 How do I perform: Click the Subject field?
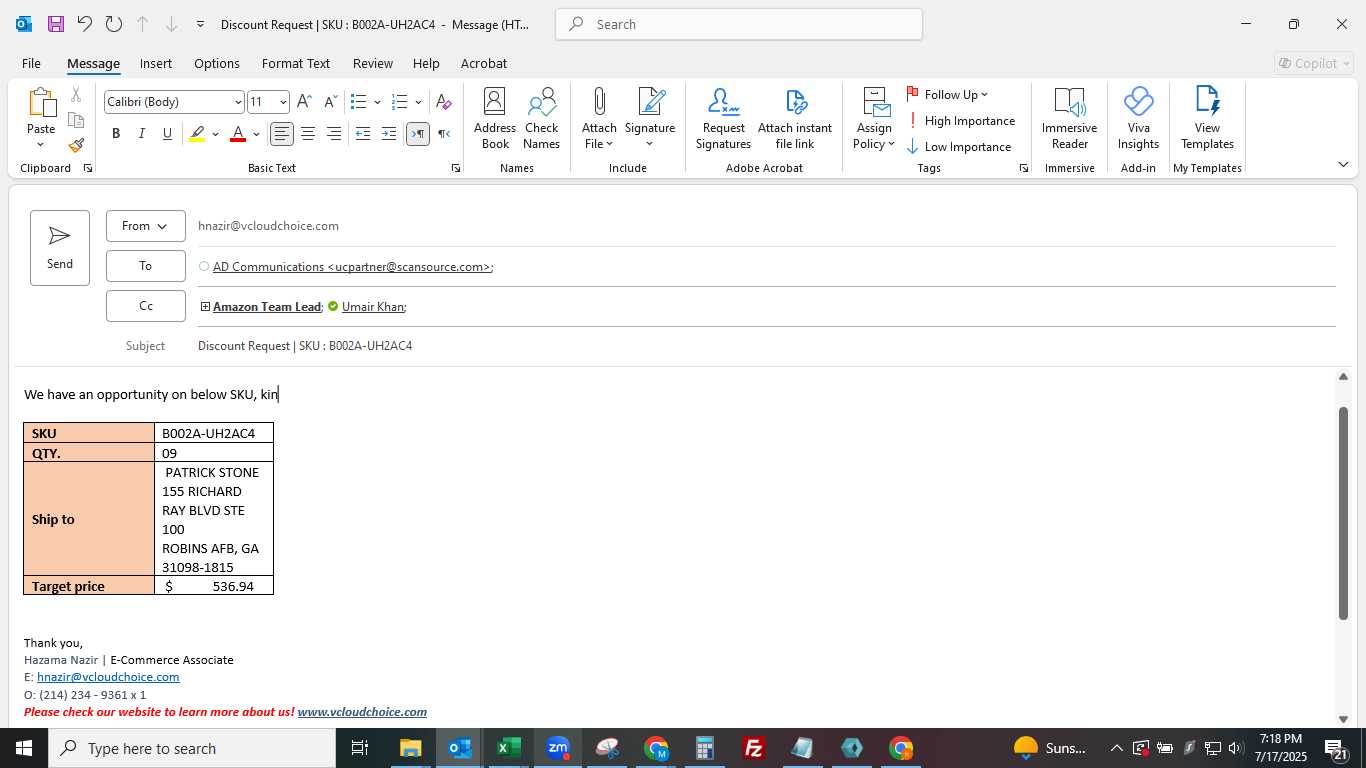tap(766, 346)
